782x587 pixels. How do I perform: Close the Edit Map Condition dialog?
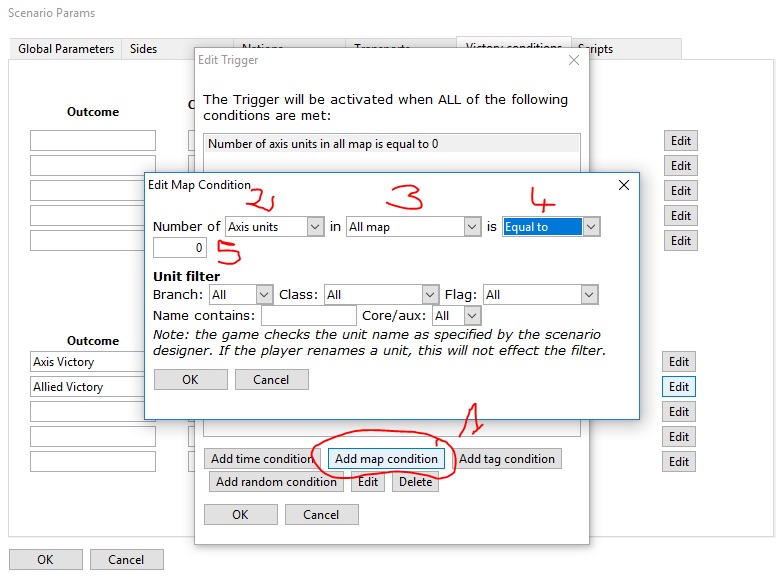coord(623,185)
